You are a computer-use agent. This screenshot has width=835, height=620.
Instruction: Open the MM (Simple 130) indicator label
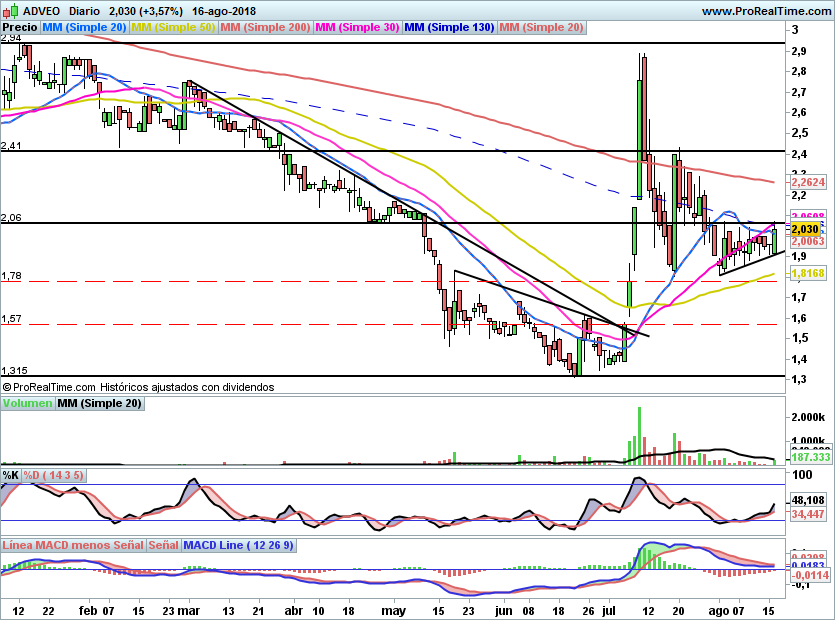(449, 27)
